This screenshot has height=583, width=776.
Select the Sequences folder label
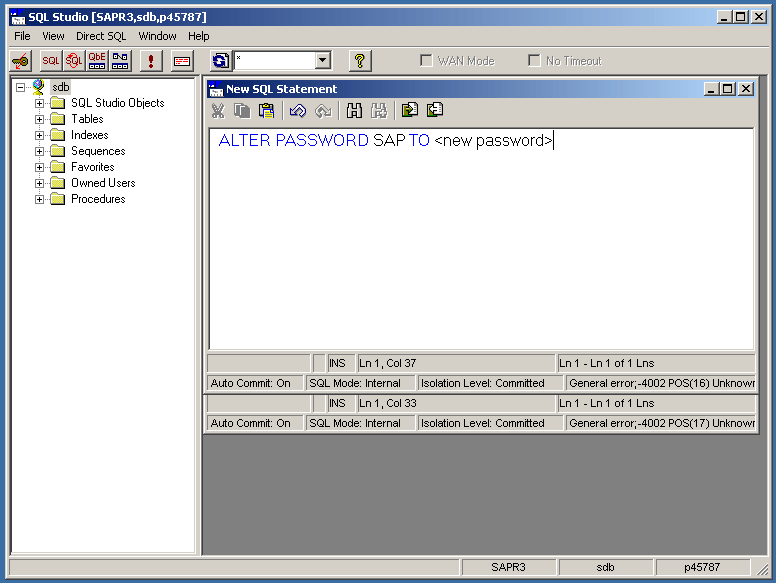pyautogui.click(x=98, y=151)
